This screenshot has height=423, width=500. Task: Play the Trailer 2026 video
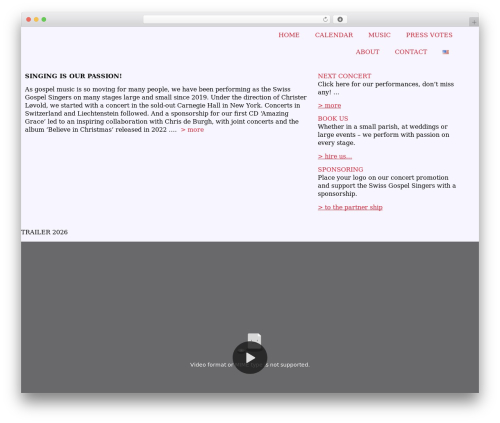pos(250,358)
